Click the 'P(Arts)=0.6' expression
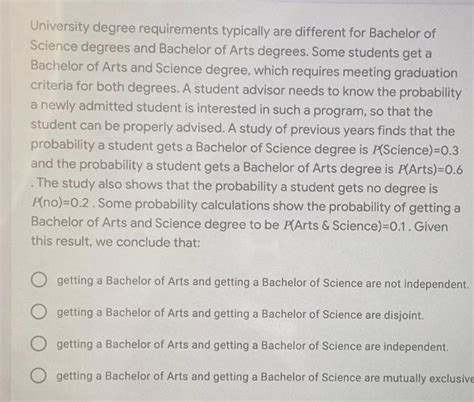This screenshot has width=474, height=402. coord(430,170)
